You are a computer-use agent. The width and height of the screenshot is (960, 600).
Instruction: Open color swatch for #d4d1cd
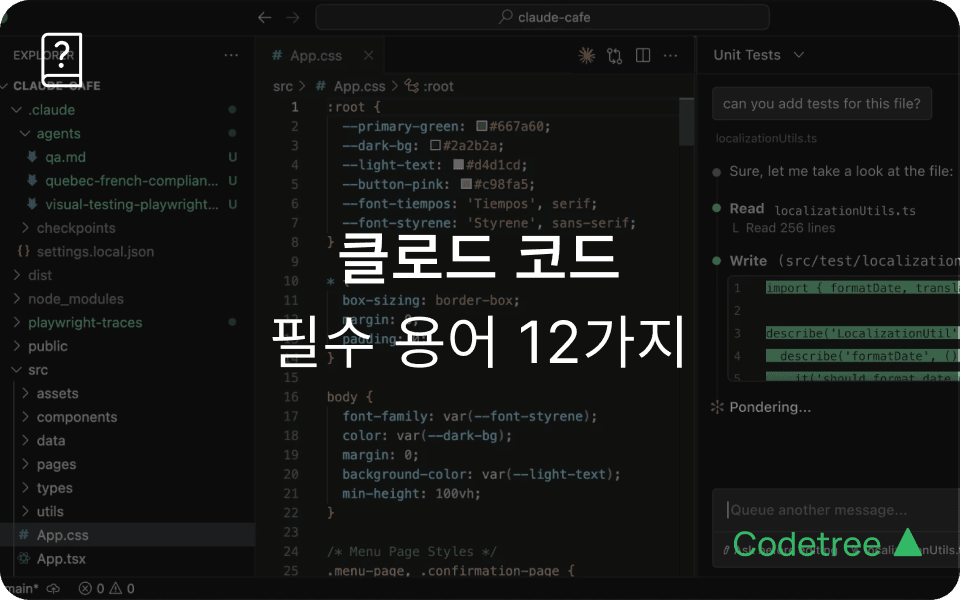pos(459,165)
